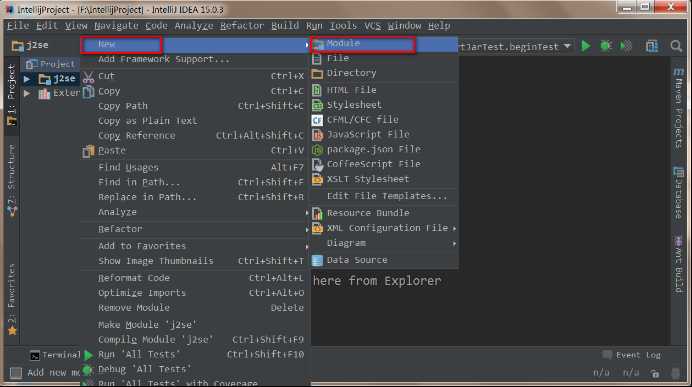The width and height of the screenshot is (692, 387).
Task: Open the Project Structure toolbar icon
Action: (x=652, y=46)
